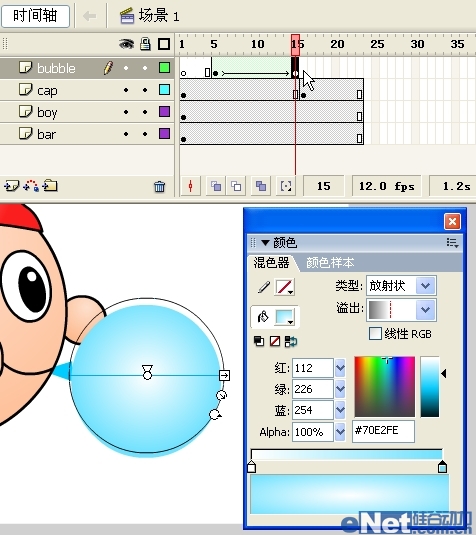476x535 pixels.
Task: Click the 绿 value field 226
Action: (313, 389)
